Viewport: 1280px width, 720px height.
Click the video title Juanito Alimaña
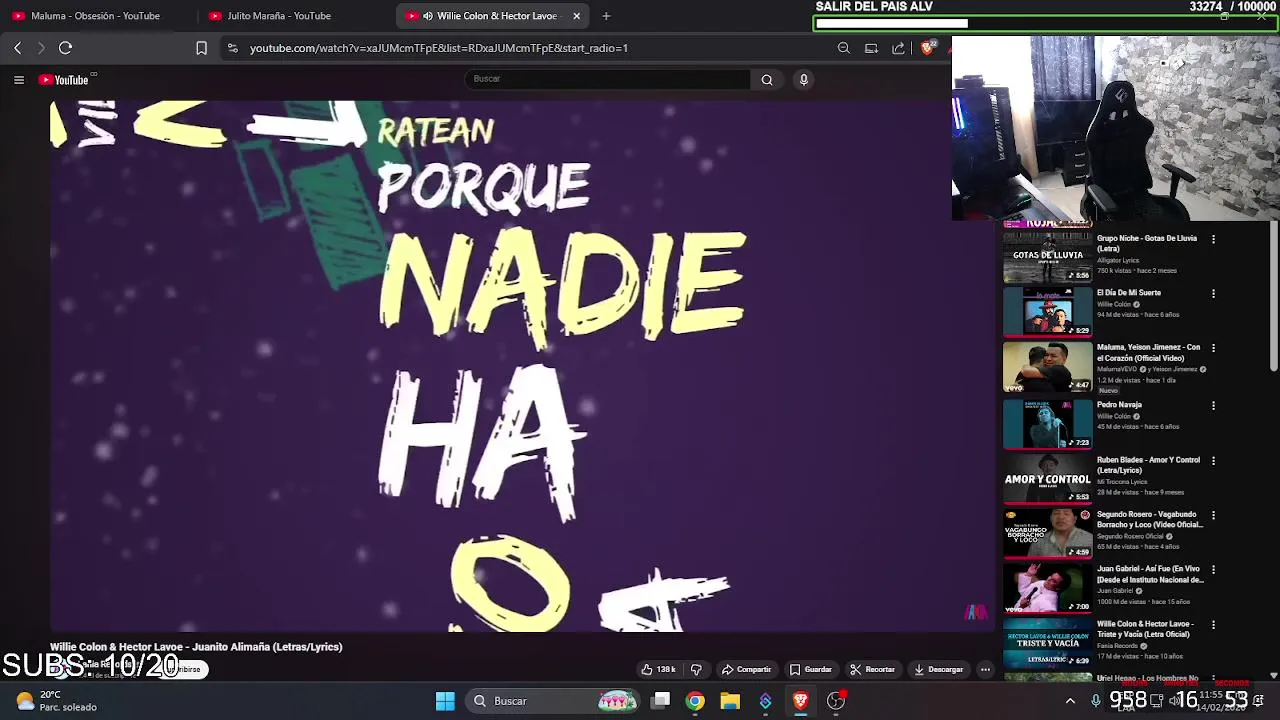tap(196, 647)
